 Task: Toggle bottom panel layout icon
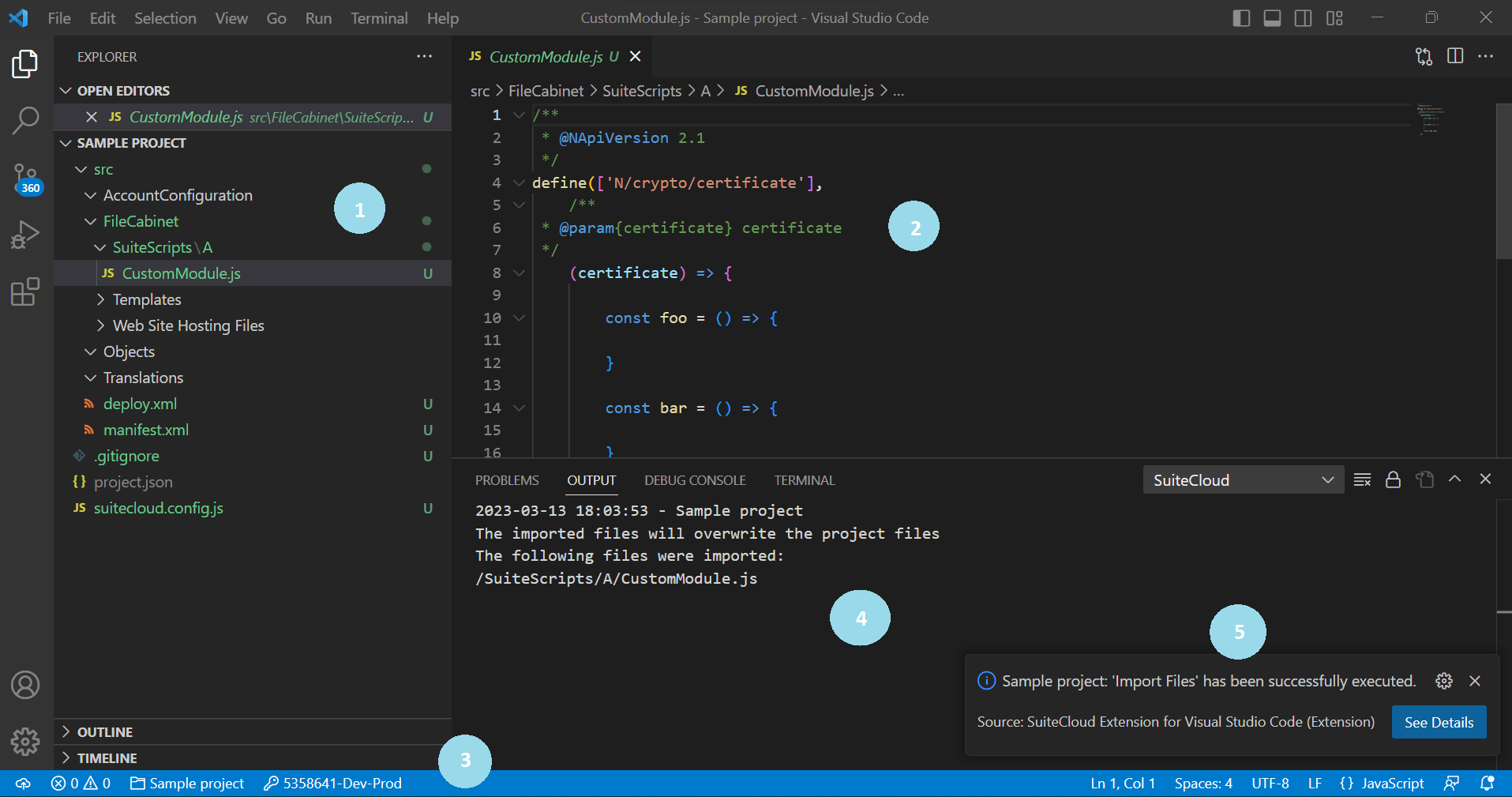click(1272, 18)
